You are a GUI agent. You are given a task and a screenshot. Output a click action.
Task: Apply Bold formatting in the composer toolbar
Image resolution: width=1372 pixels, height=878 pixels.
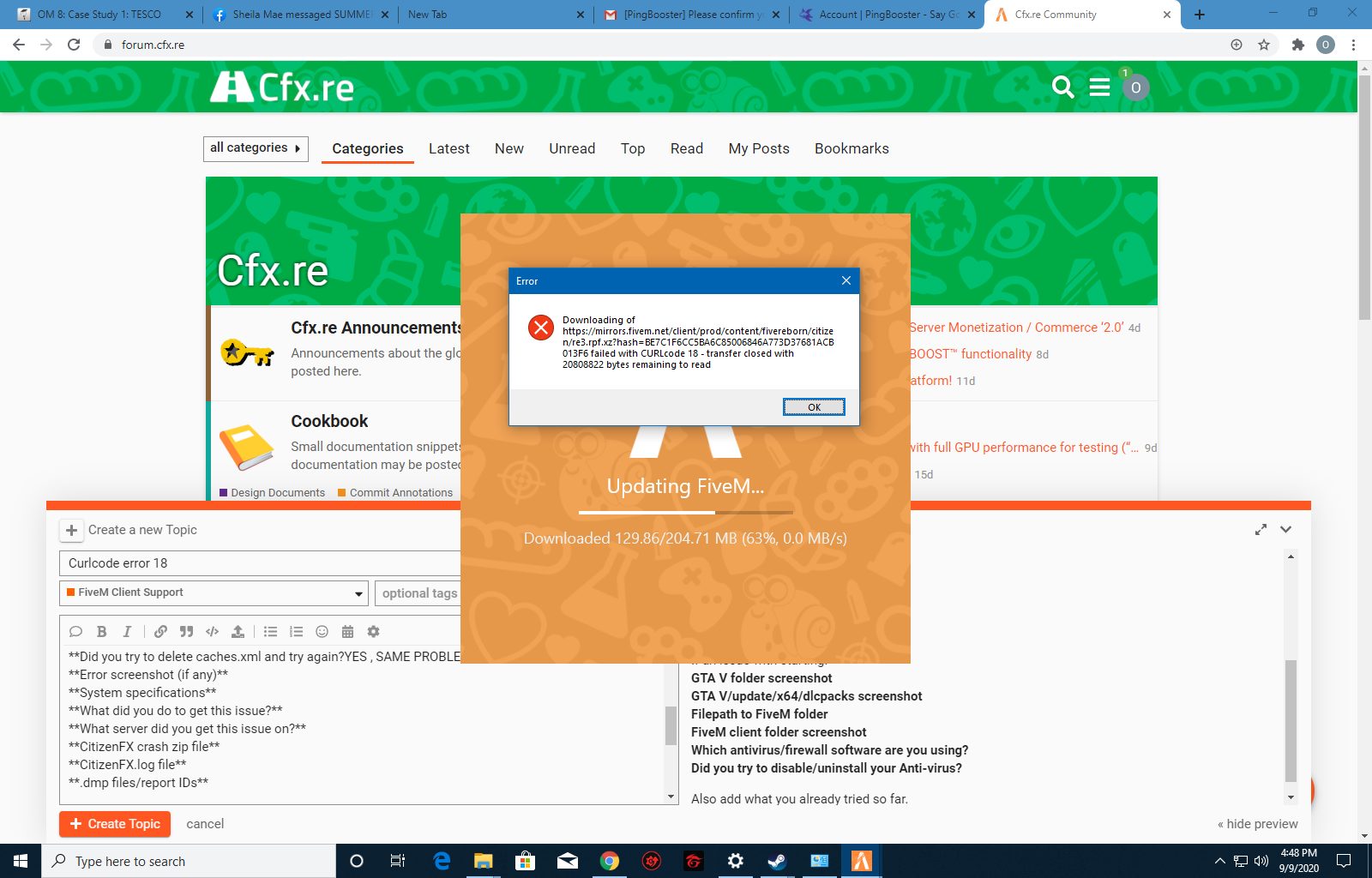[101, 632]
